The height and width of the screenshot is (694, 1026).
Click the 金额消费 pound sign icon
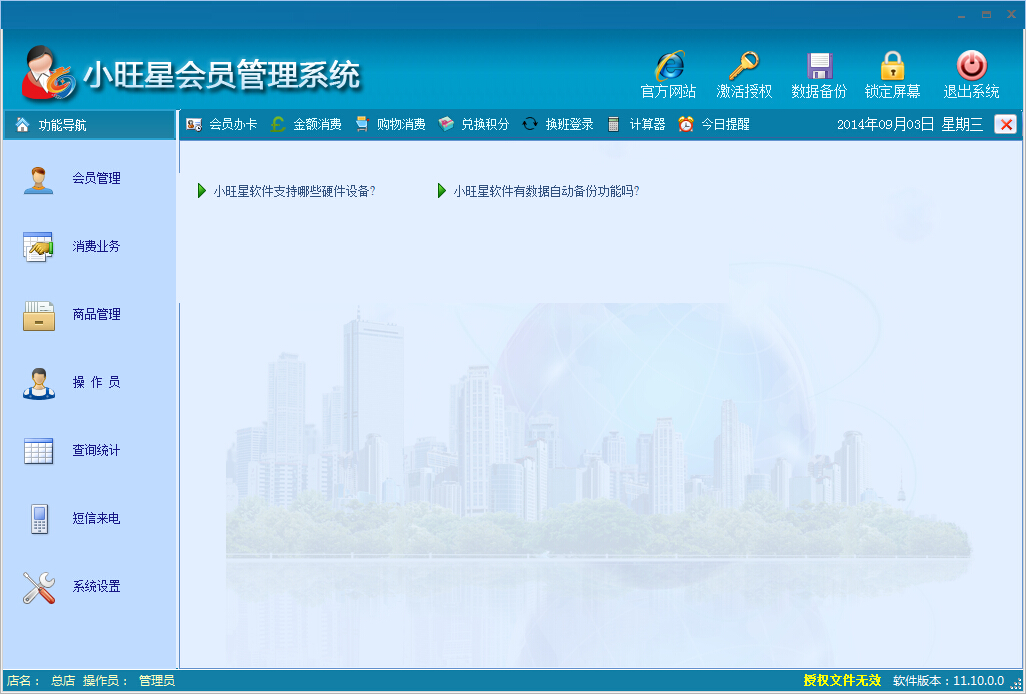pos(277,124)
